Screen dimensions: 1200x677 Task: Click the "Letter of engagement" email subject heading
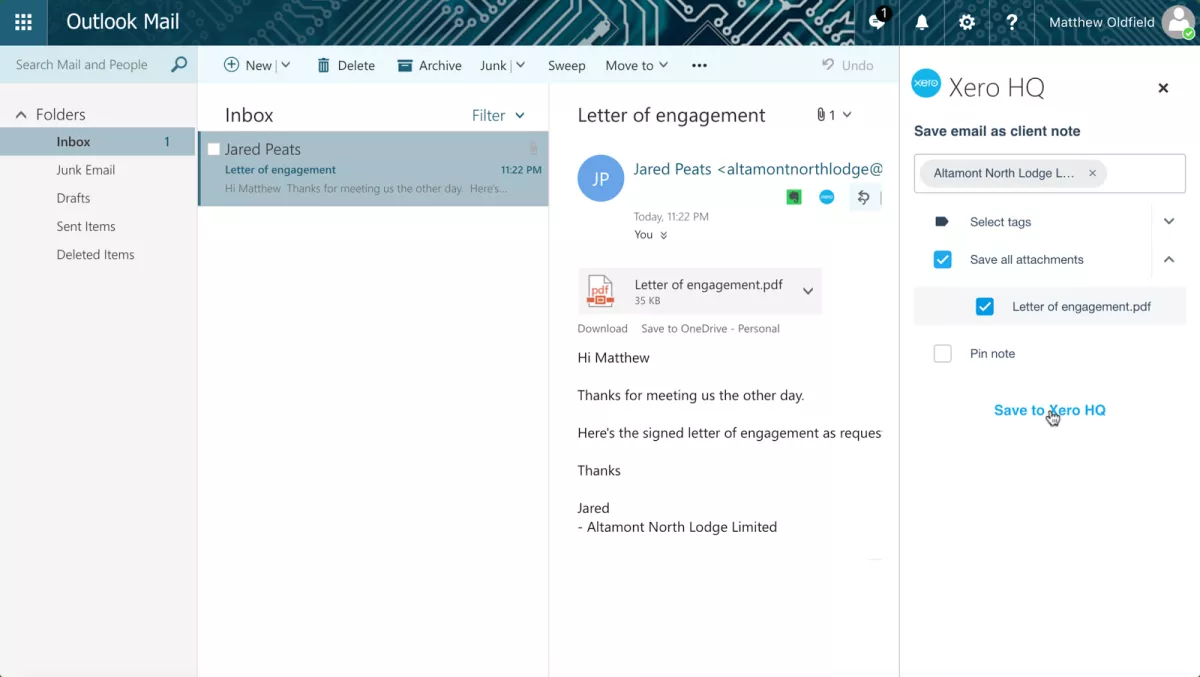pyautogui.click(x=671, y=115)
